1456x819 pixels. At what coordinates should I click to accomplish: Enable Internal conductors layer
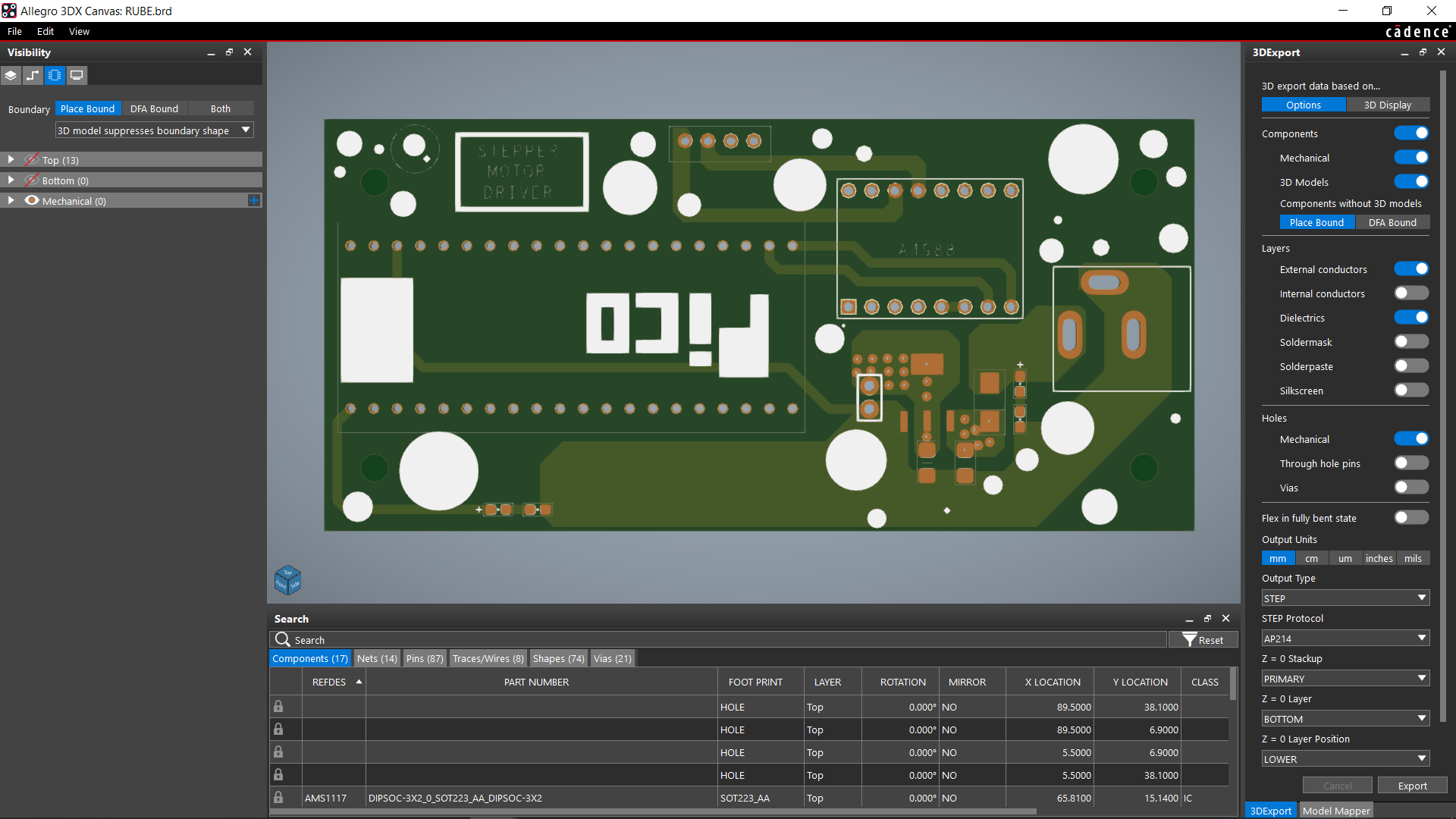[x=1411, y=293]
